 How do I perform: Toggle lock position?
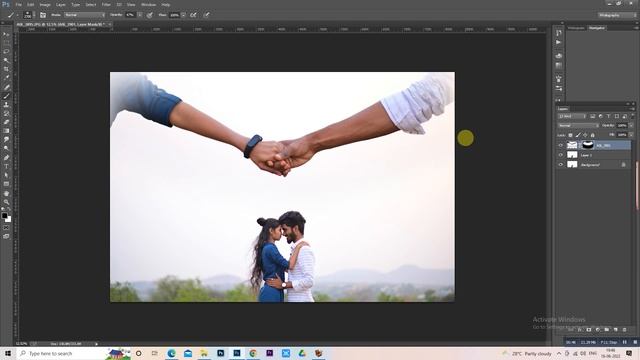[585, 135]
